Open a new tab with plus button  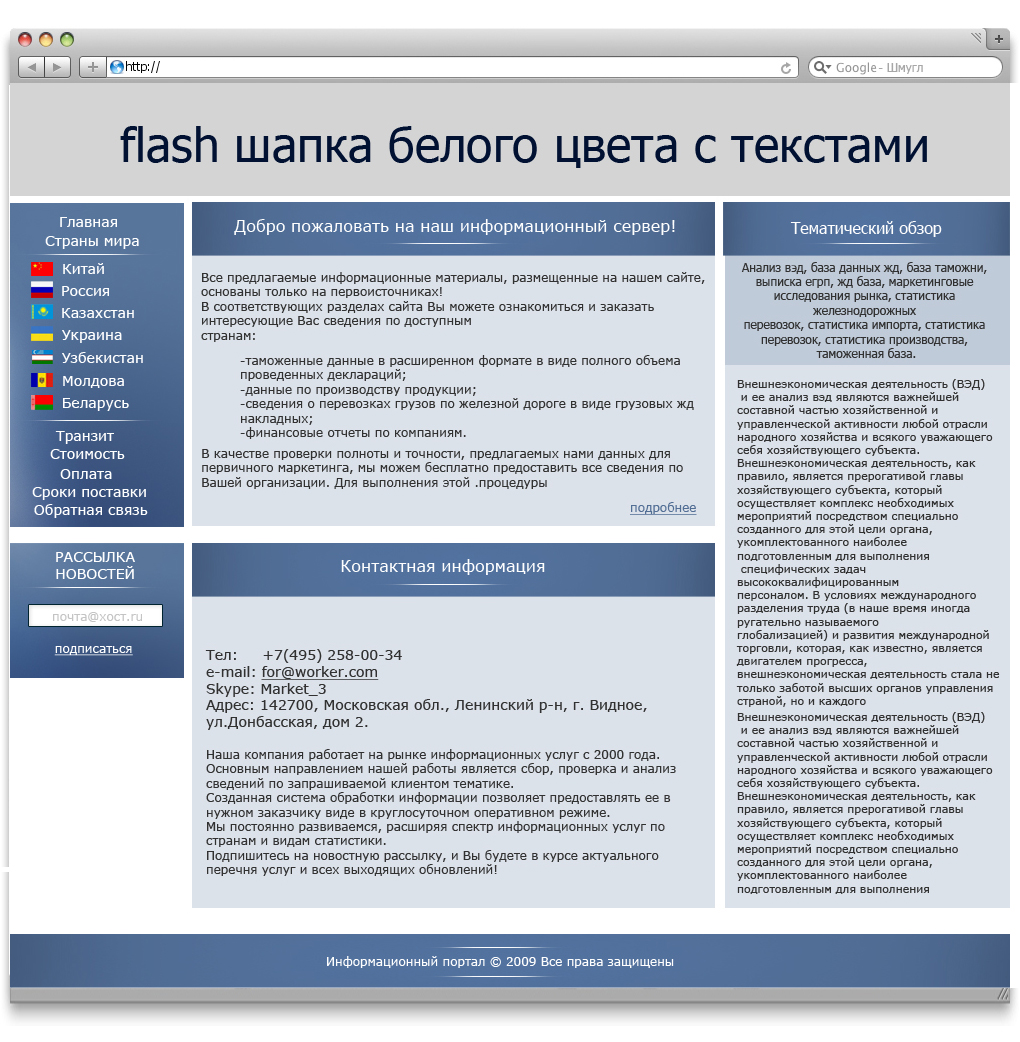(998, 39)
